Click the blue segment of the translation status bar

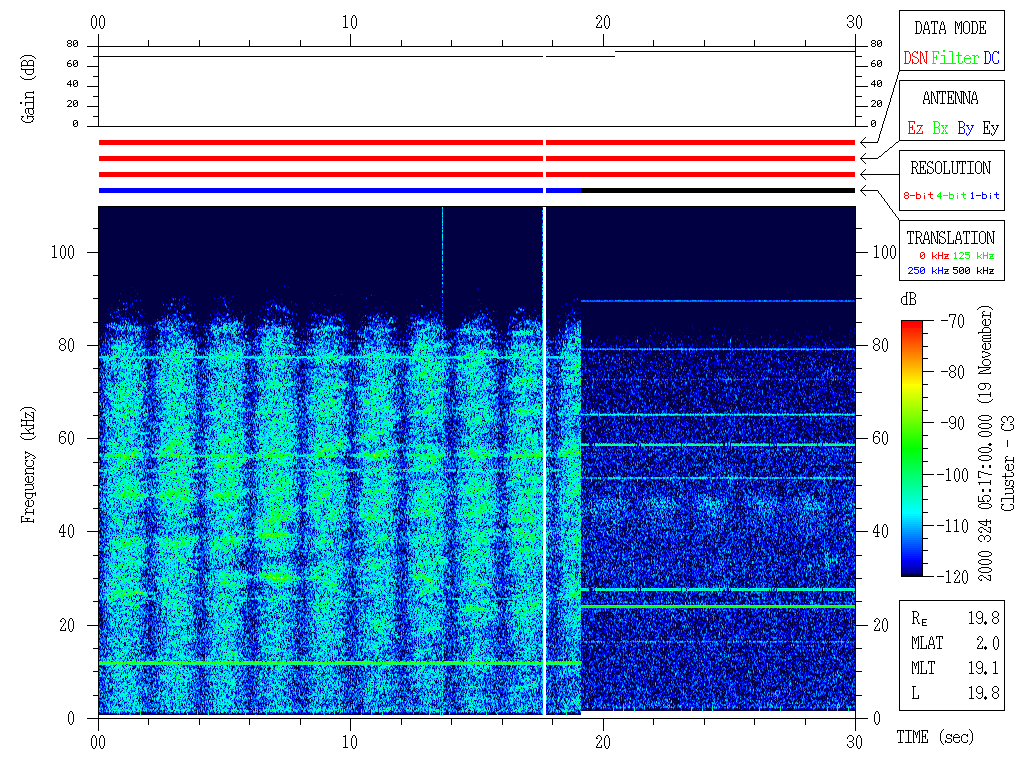click(x=320, y=190)
